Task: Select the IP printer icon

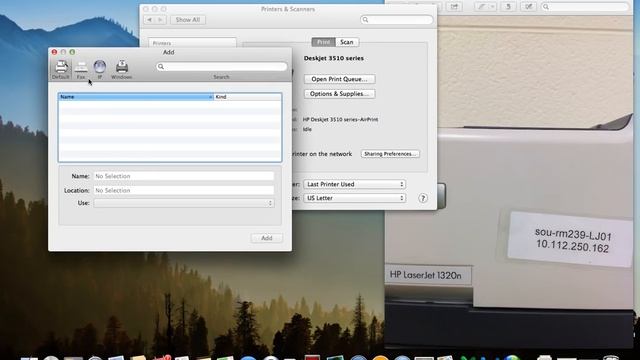Action: tap(100, 69)
